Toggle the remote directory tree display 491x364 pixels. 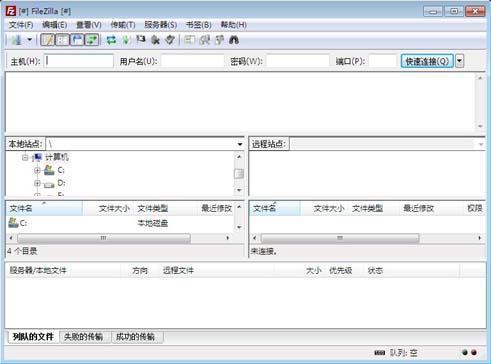[x=77, y=40]
